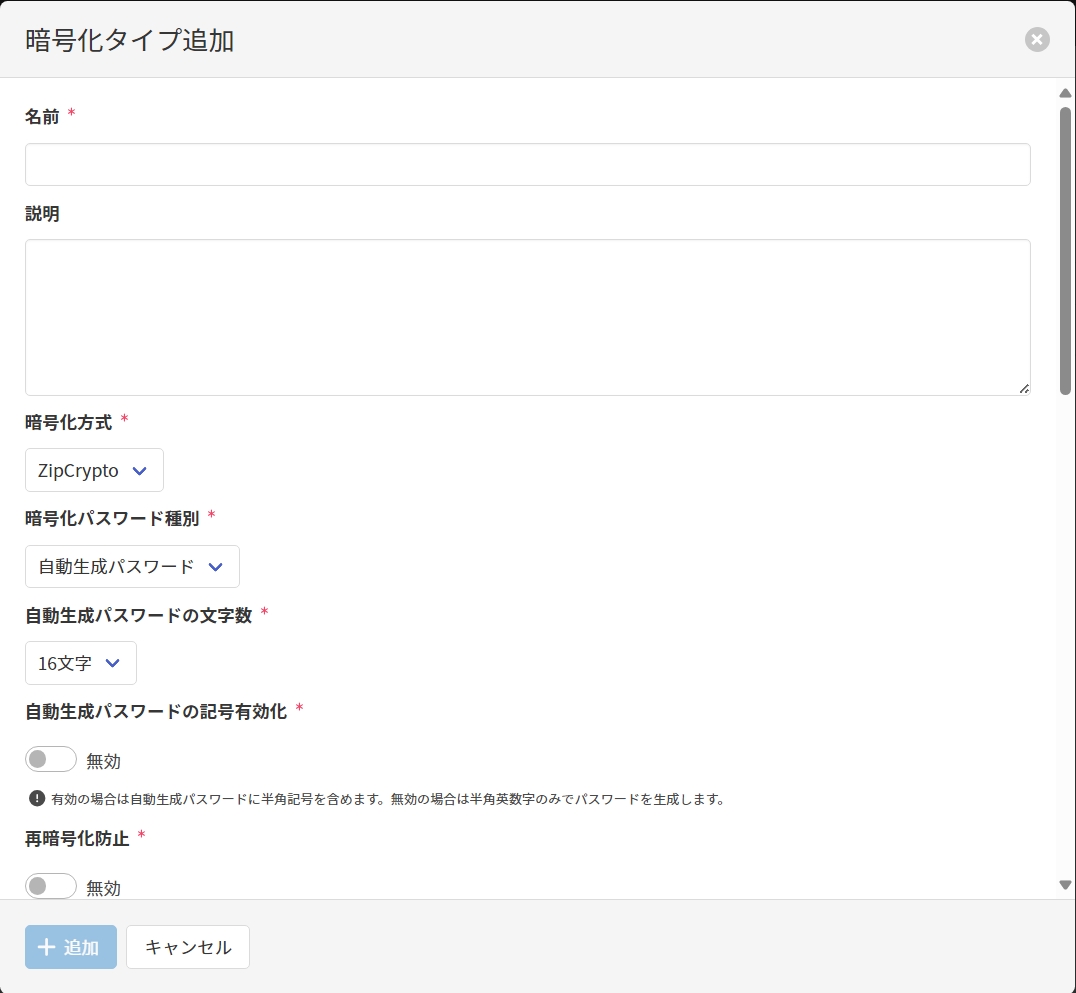1076x993 pixels.
Task: Open the 暗号化方式 dropdown
Action: pos(94,470)
